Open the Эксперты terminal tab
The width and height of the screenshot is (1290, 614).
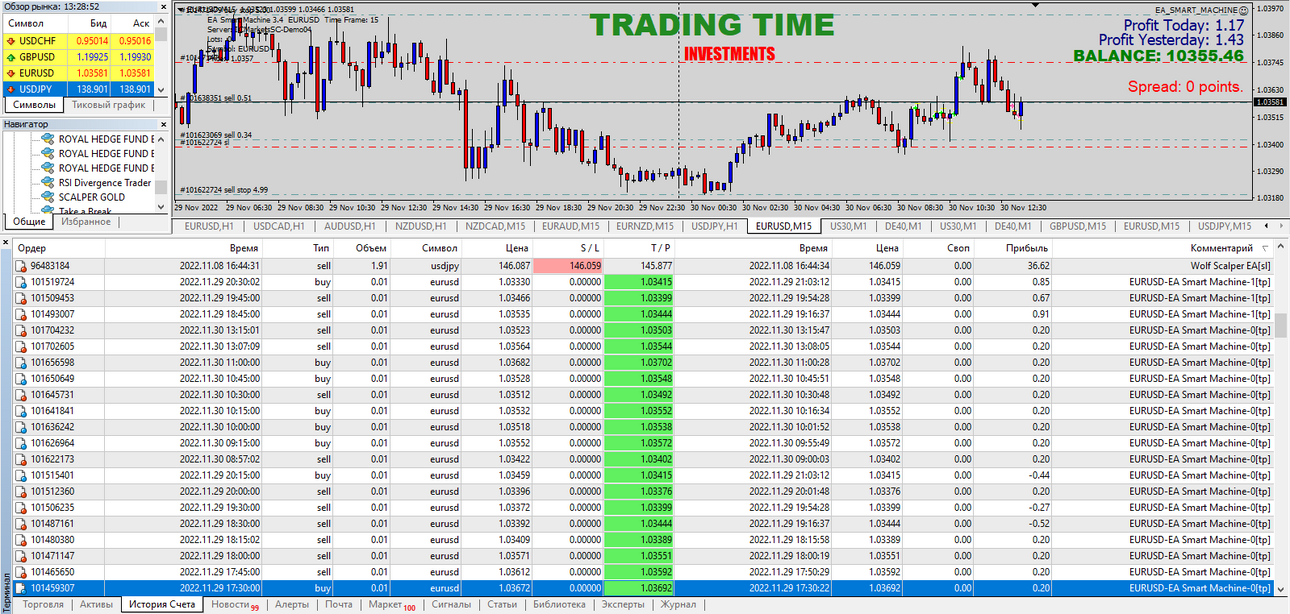pyautogui.click(x=623, y=604)
